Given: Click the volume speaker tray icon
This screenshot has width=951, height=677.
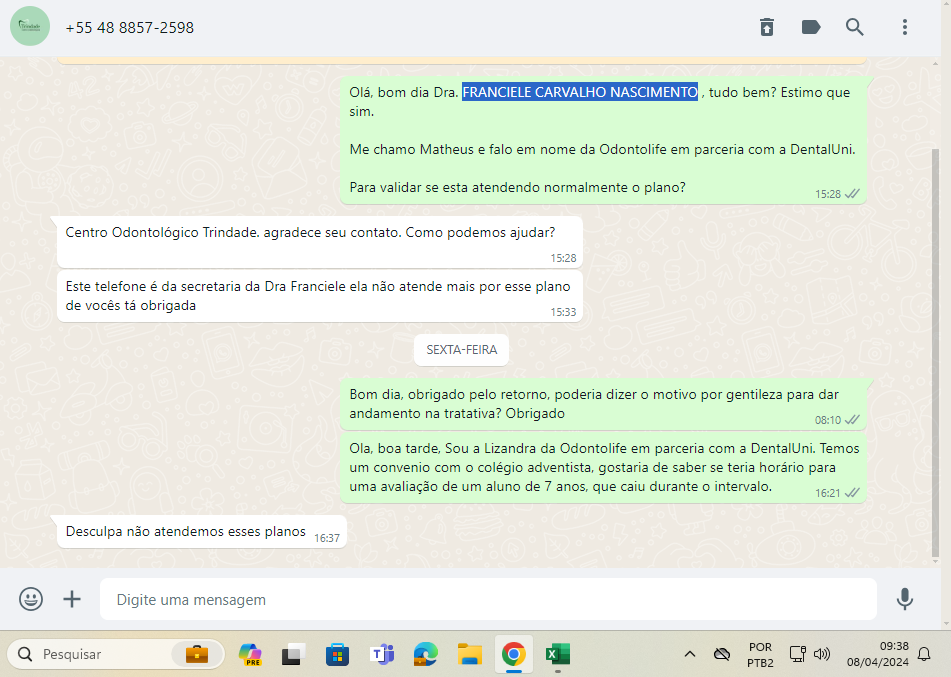Looking at the screenshot, I should tap(821, 654).
